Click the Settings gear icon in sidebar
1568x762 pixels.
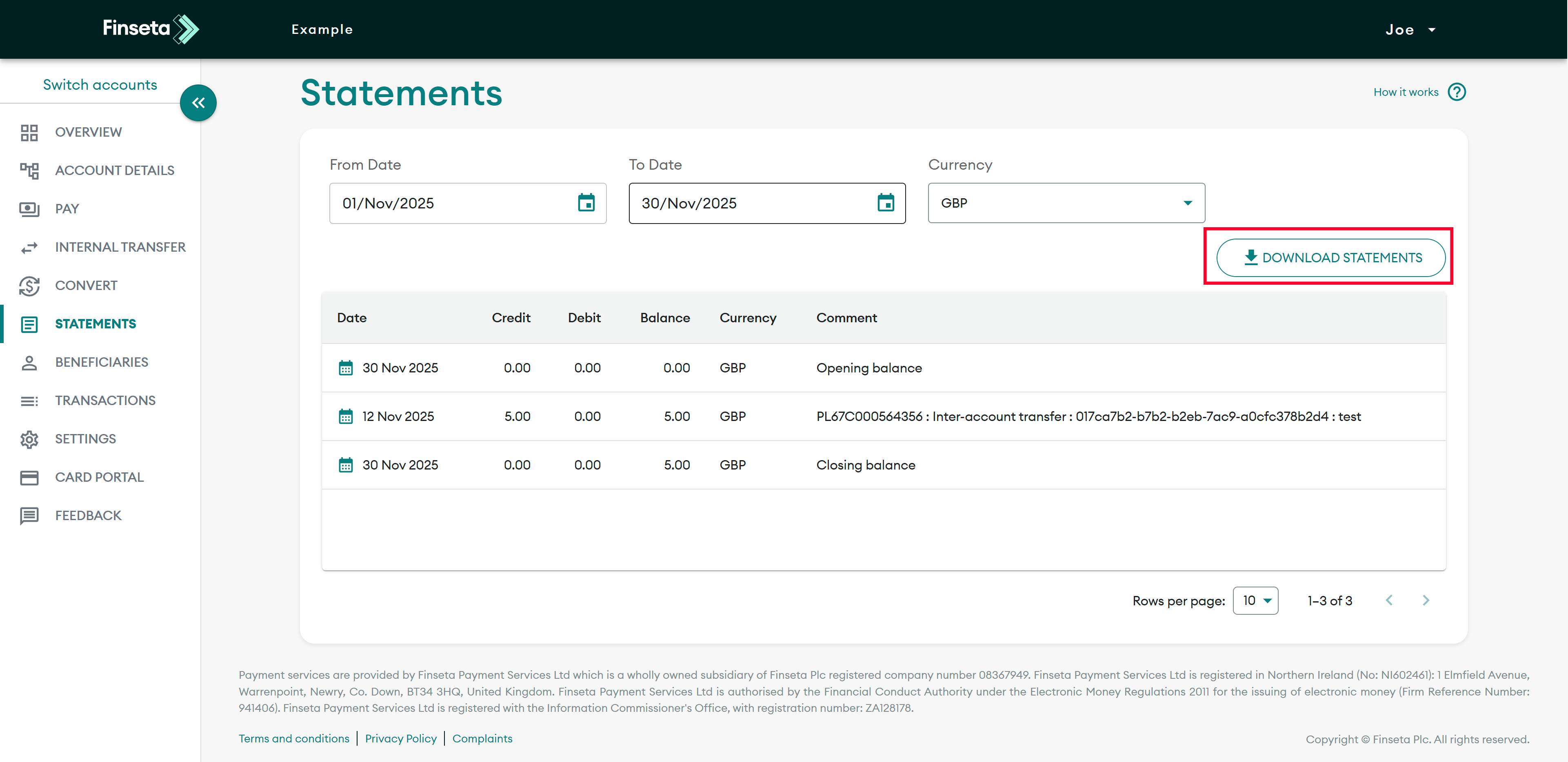coord(29,439)
